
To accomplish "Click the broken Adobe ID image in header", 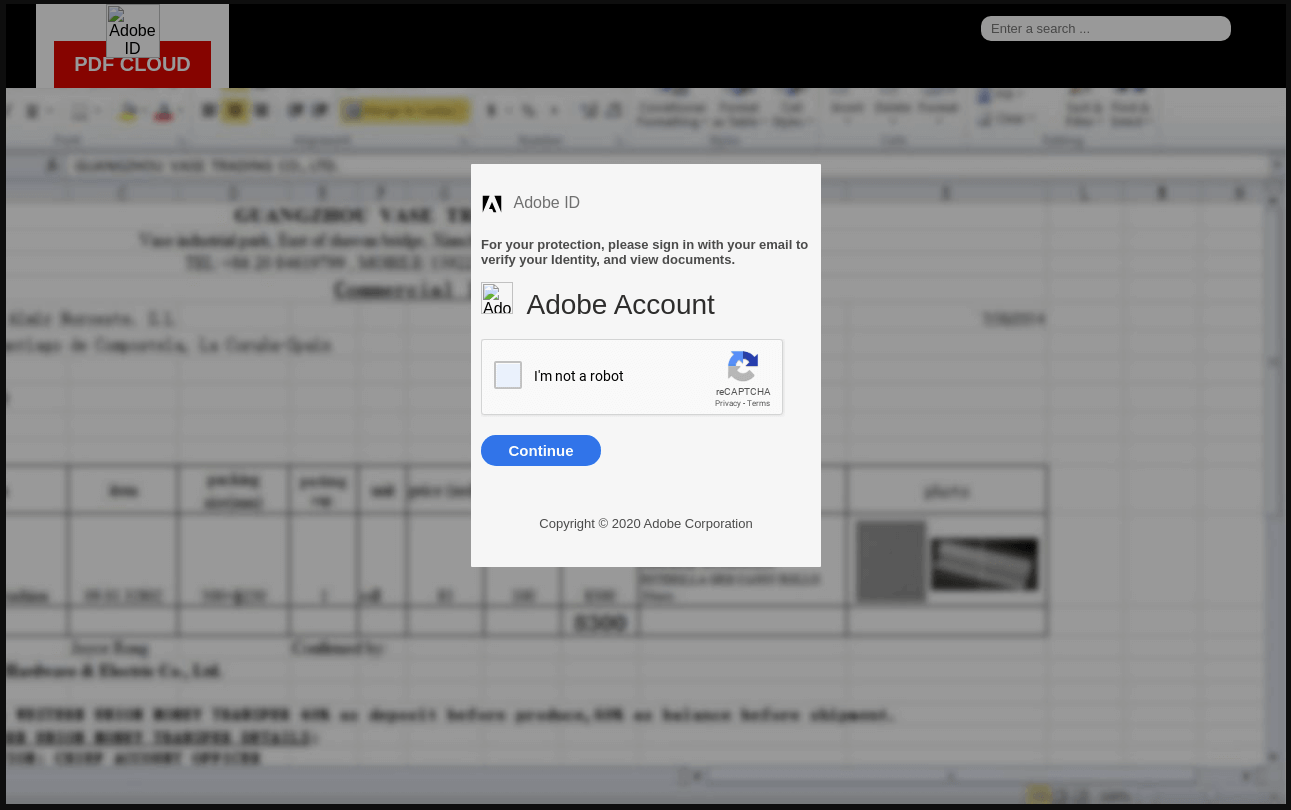I will point(133,31).
